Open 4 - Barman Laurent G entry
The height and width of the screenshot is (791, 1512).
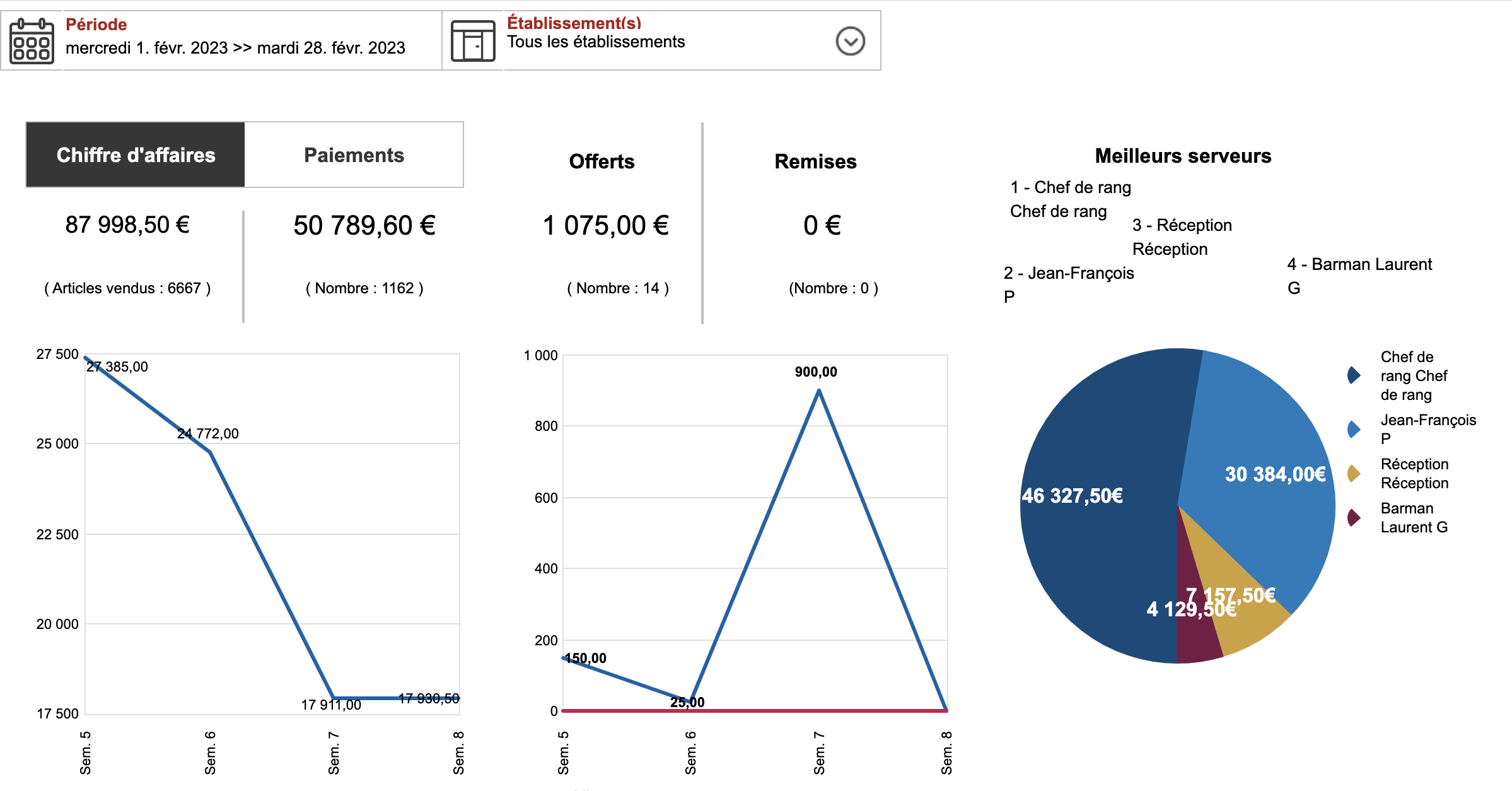point(1359,276)
